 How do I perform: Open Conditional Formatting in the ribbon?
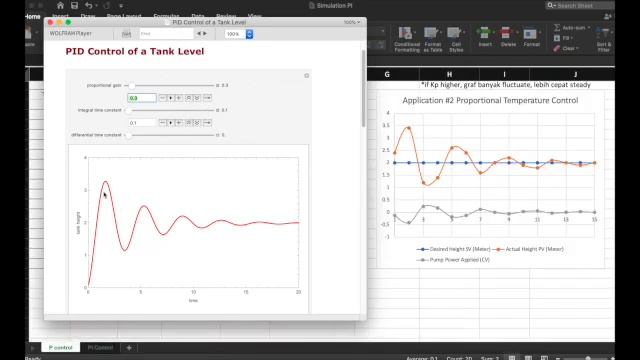(x=407, y=40)
